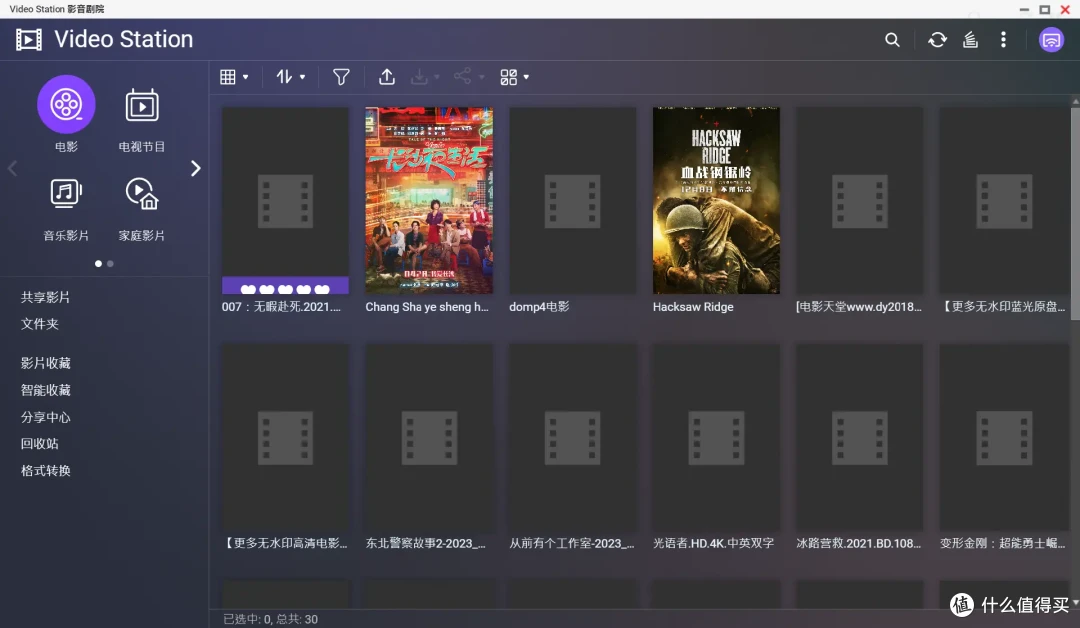Viewport: 1080px width, 628px height.
Task: Click the download icon in toolbar
Action: click(419, 77)
